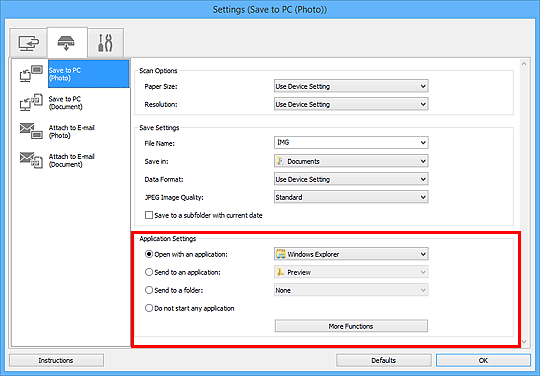Choose Attach to E-mail (Photo) option
This screenshot has height=376, width=540.
pos(71,132)
